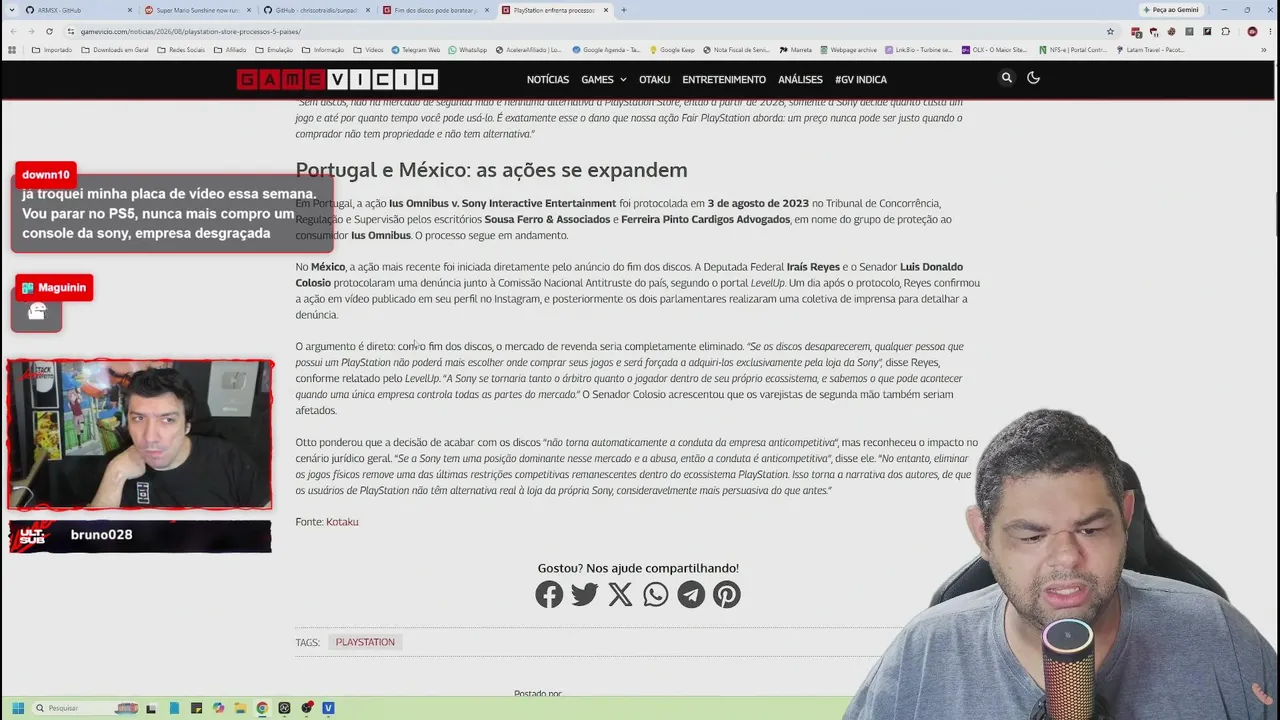Click the heading "Portugal e México: as ações se expandem"
Image resolution: width=1280 pixels, height=720 pixels.
click(x=491, y=170)
